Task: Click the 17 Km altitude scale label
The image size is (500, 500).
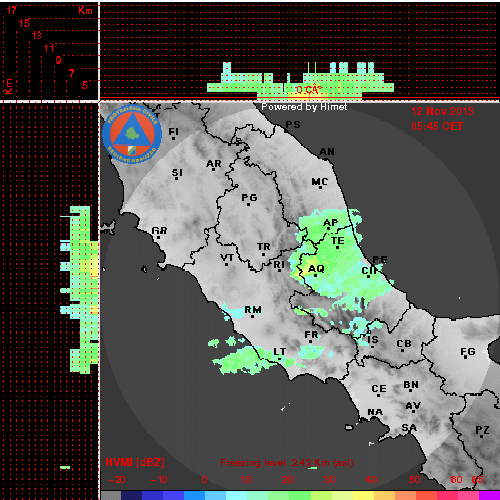Action: 11,10
